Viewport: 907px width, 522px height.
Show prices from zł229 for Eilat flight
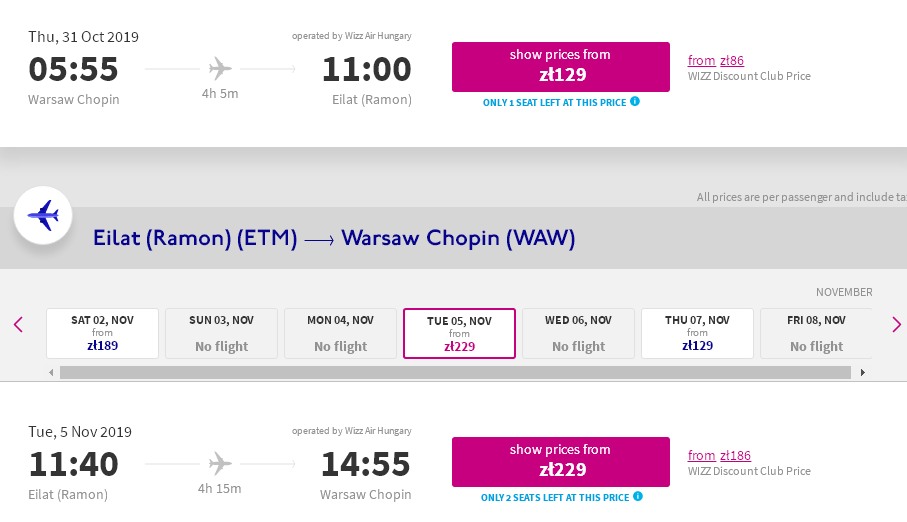561,462
